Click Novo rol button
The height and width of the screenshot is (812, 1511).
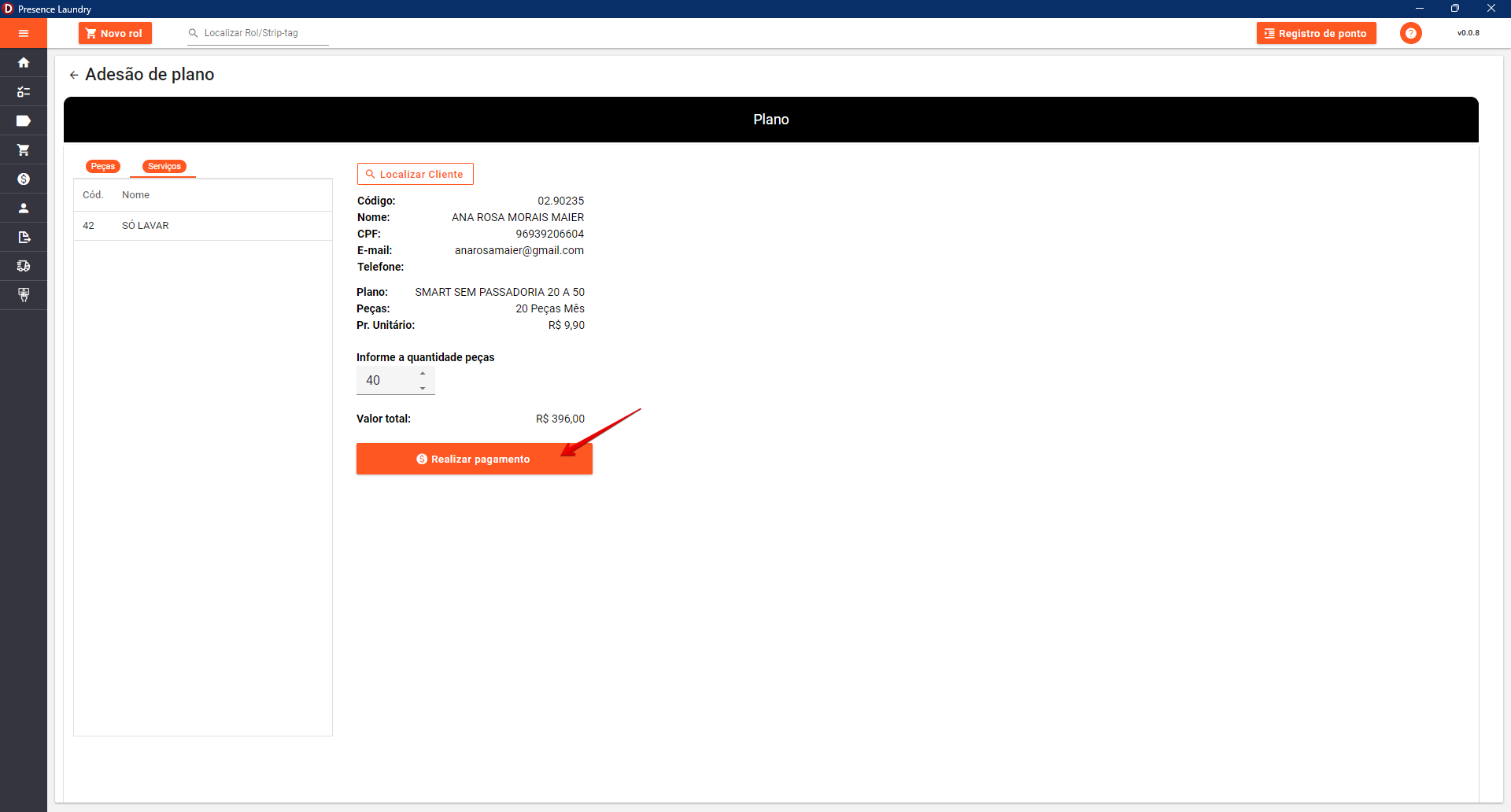tap(115, 33)
